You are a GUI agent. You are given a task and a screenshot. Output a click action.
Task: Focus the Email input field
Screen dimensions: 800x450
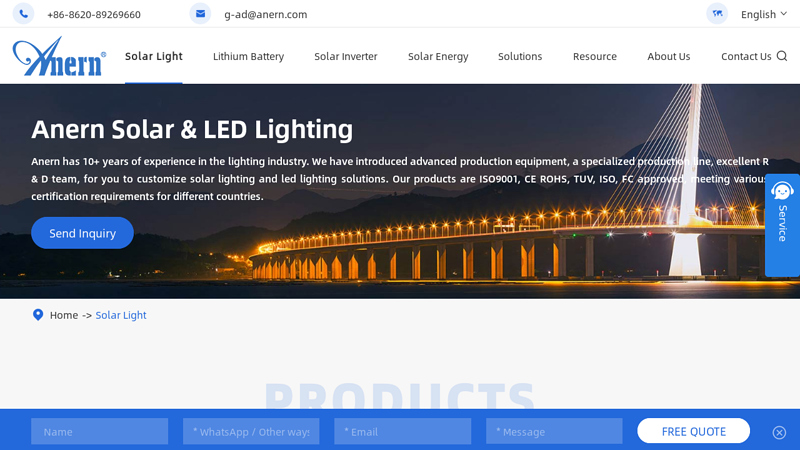(403, 431)
